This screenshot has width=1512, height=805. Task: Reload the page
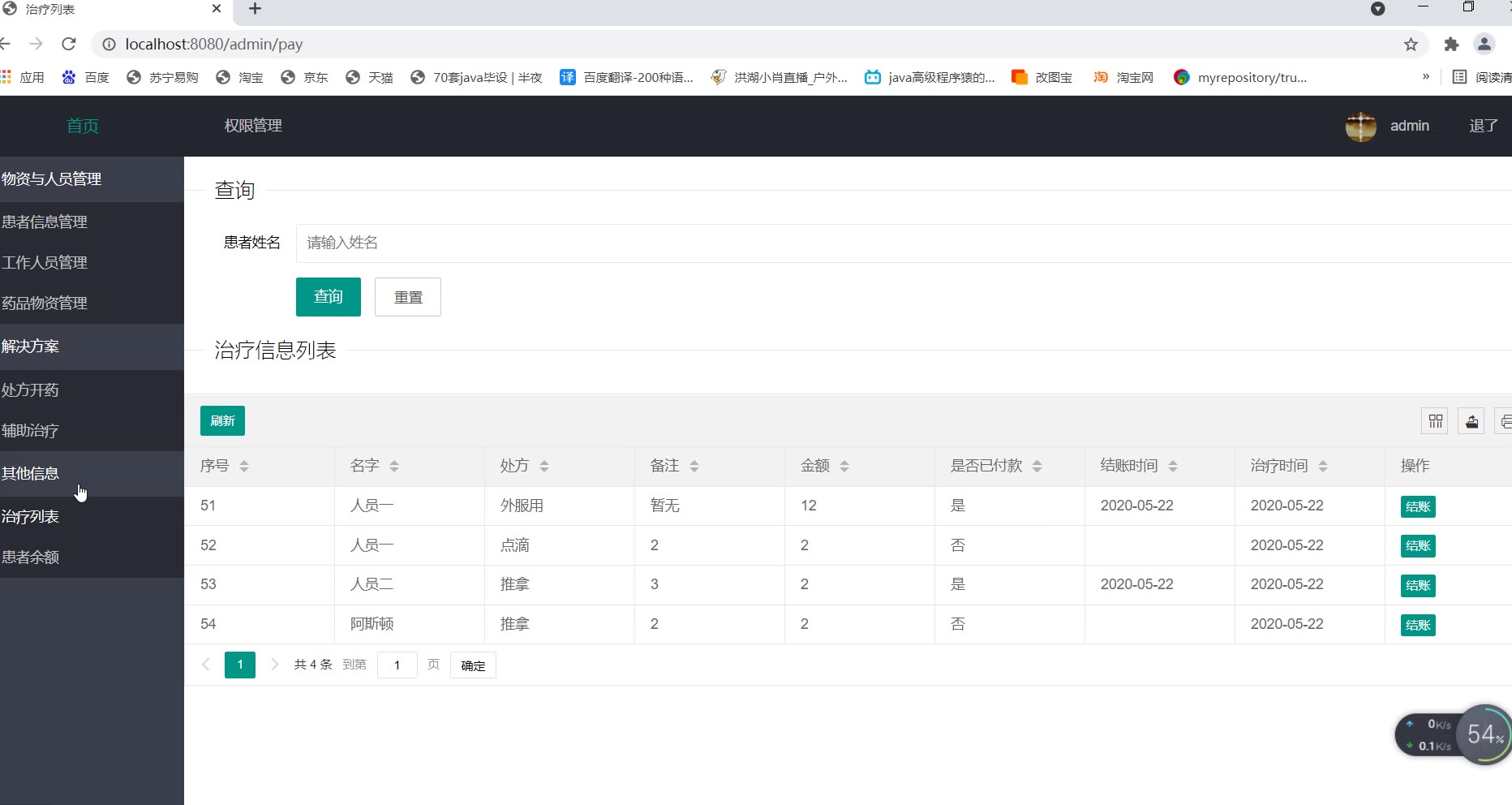pos(69,44)
